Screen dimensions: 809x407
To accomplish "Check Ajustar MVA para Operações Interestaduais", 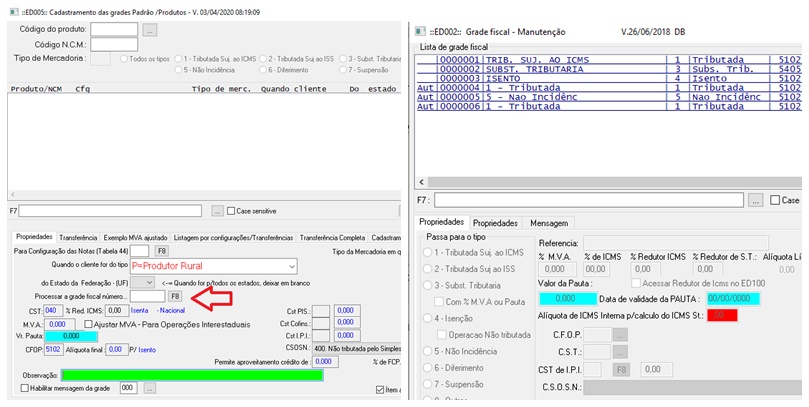I will (89, 324).
